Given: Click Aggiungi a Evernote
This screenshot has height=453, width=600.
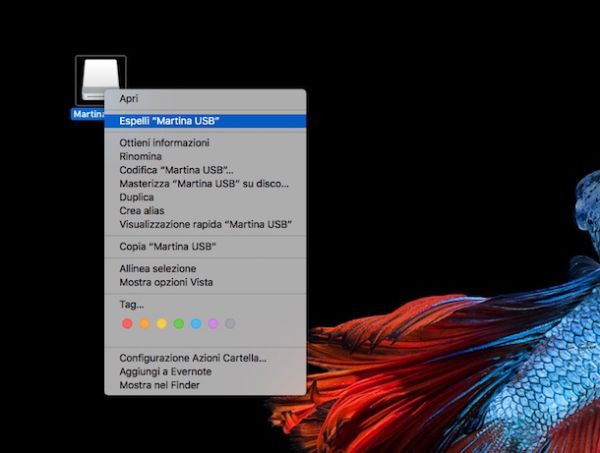Looking at the screenshot, I should (165, 371).
